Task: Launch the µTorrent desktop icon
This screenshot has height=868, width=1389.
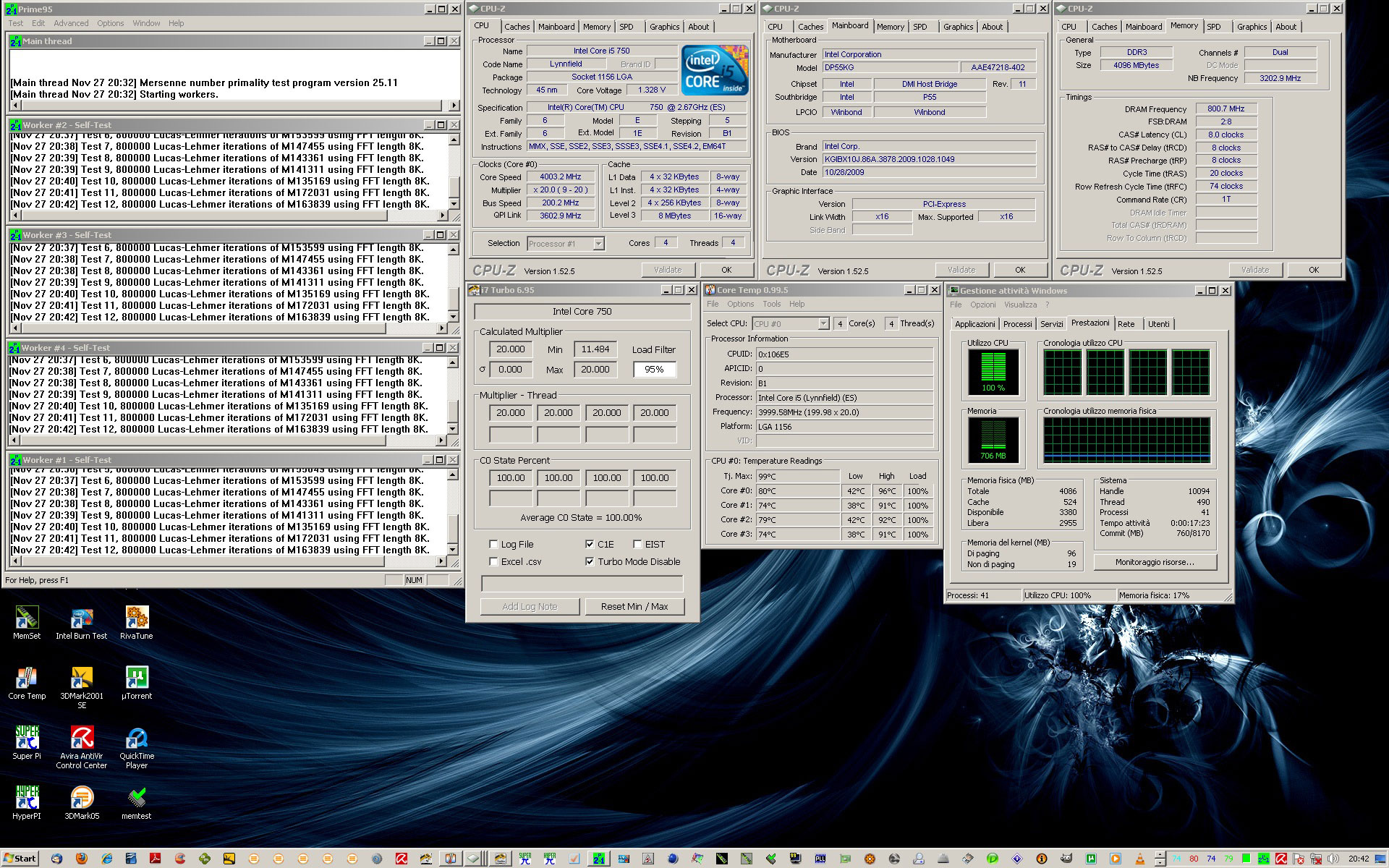Action: click(x=136, y=678)
